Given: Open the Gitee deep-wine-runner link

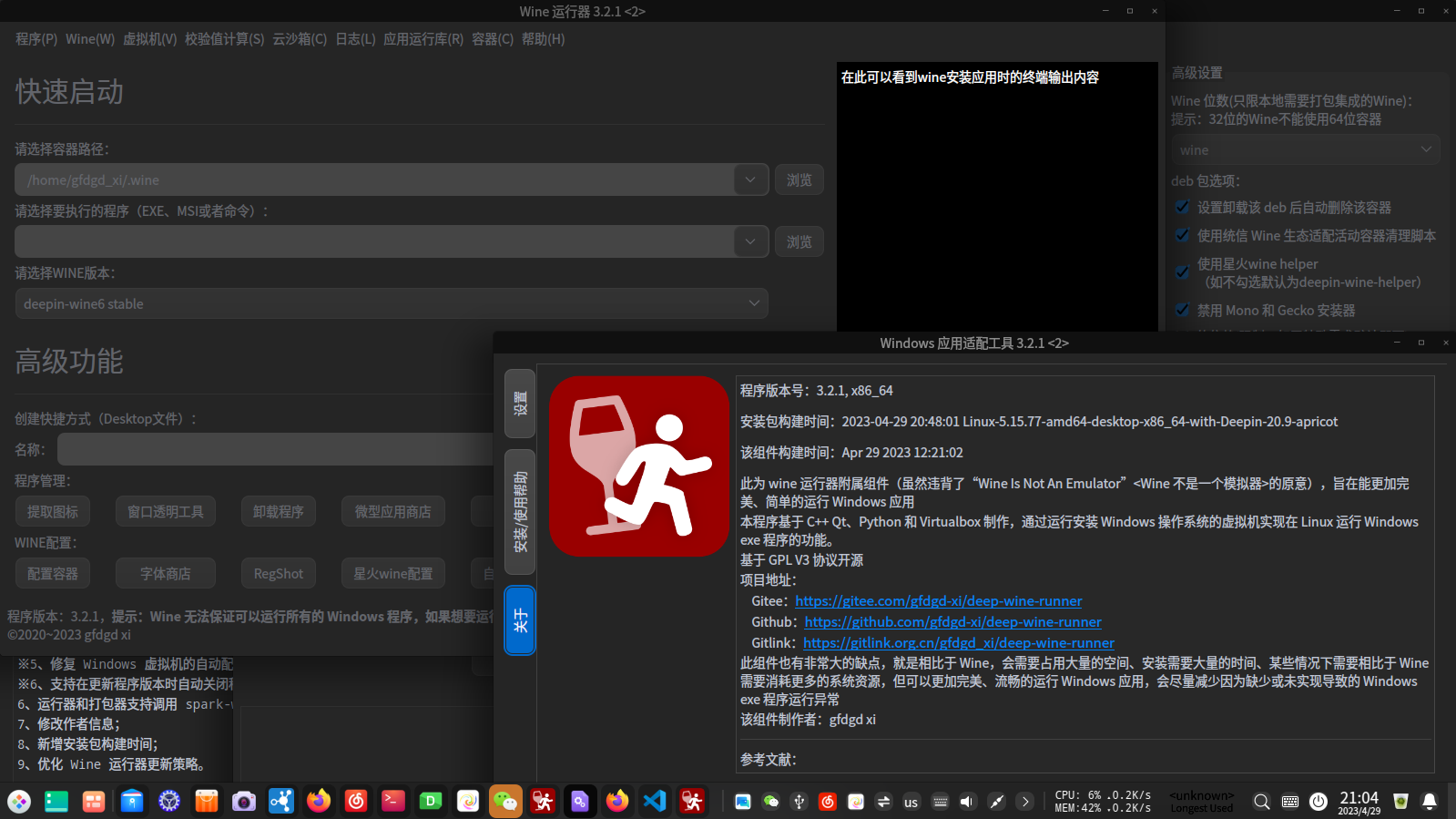Looking at the screenshot, I should pyautogui.click(x=939, y=600).
